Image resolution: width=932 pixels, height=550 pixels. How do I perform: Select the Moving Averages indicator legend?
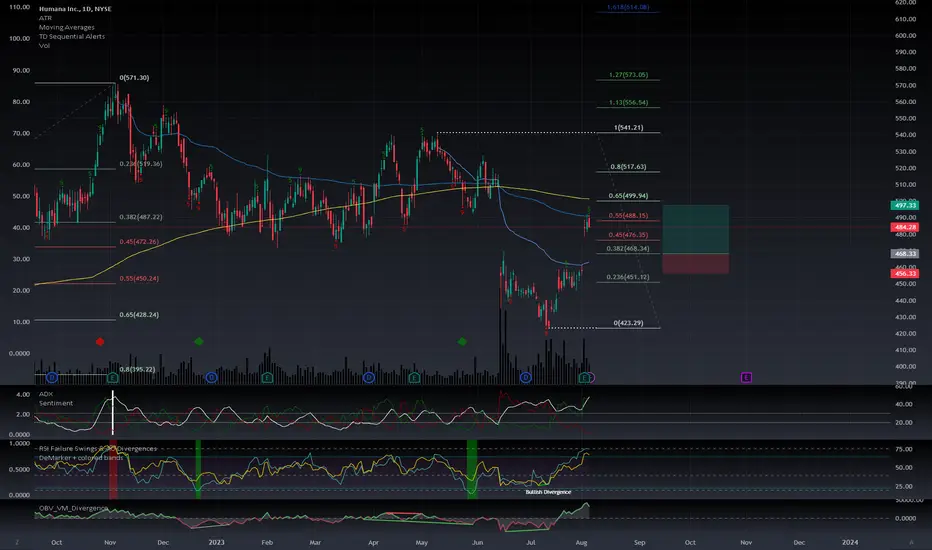pos(67,27)
